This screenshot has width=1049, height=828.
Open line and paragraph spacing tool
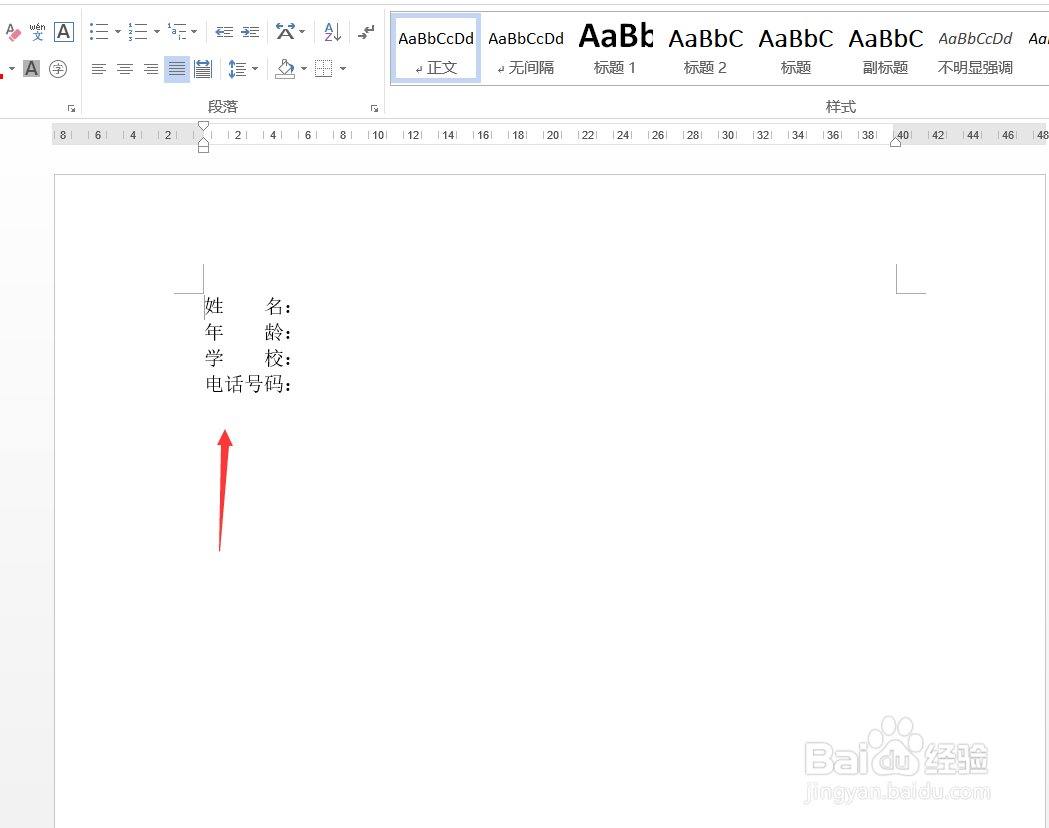[x=237, y=69]
